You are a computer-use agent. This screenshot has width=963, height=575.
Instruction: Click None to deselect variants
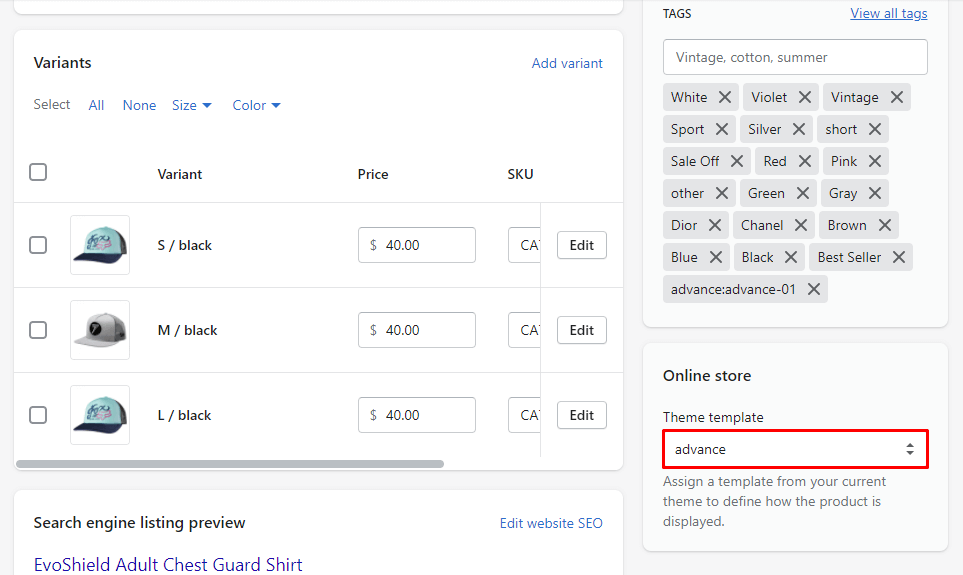click(x=139, y=105)
